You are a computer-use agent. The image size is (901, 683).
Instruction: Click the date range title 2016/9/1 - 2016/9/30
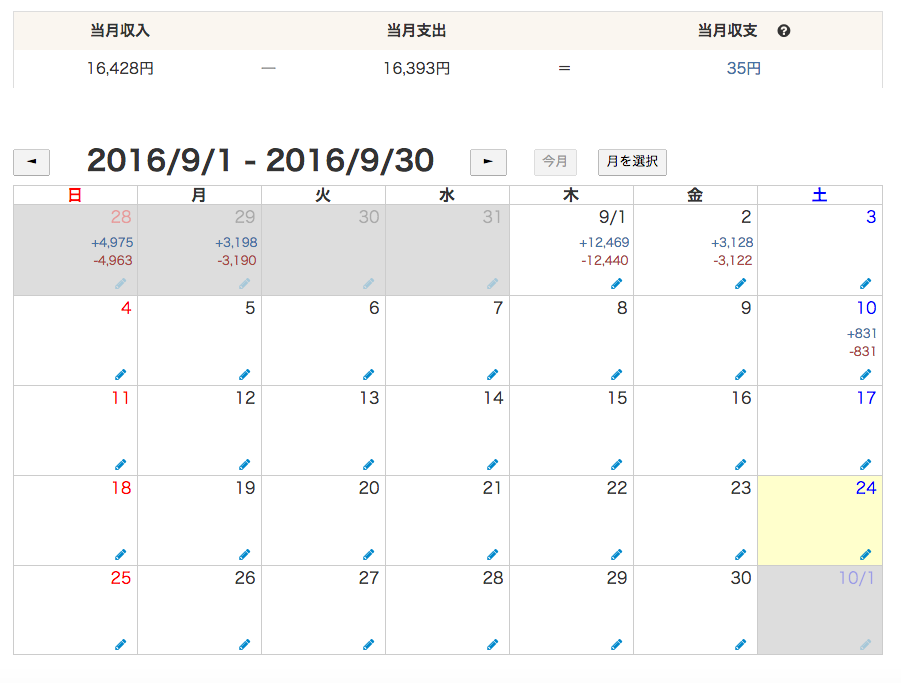[x=260, y=160]
